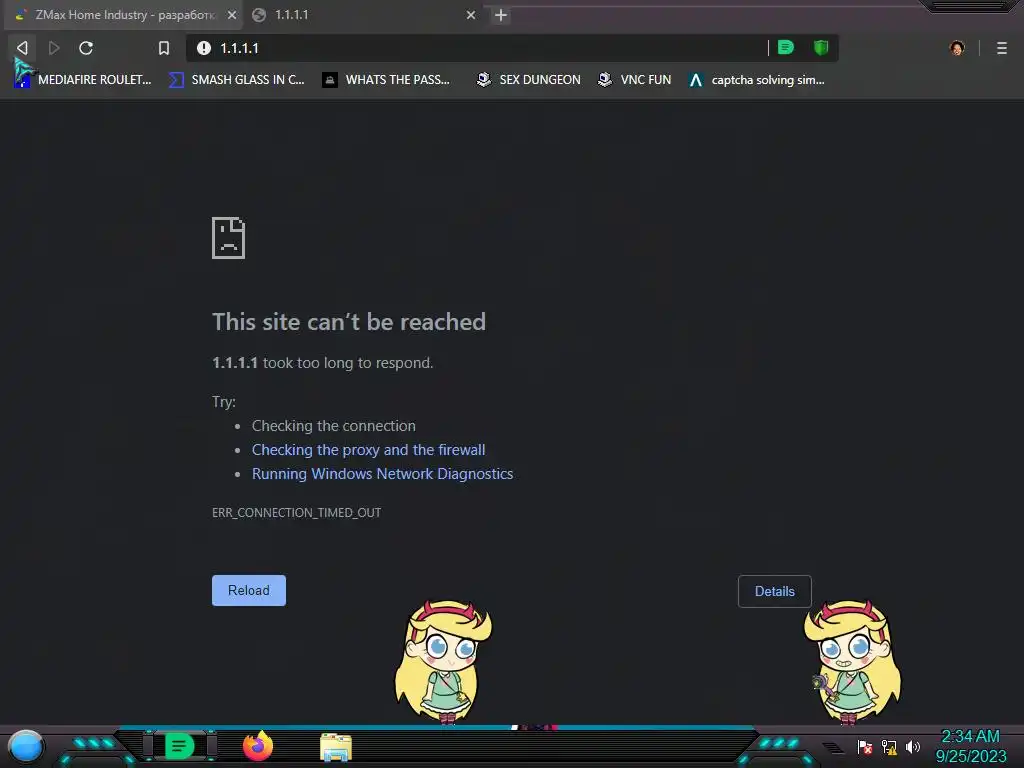Select the ERR_CONNECTION_TIMED_OUT text

point(296,513)
